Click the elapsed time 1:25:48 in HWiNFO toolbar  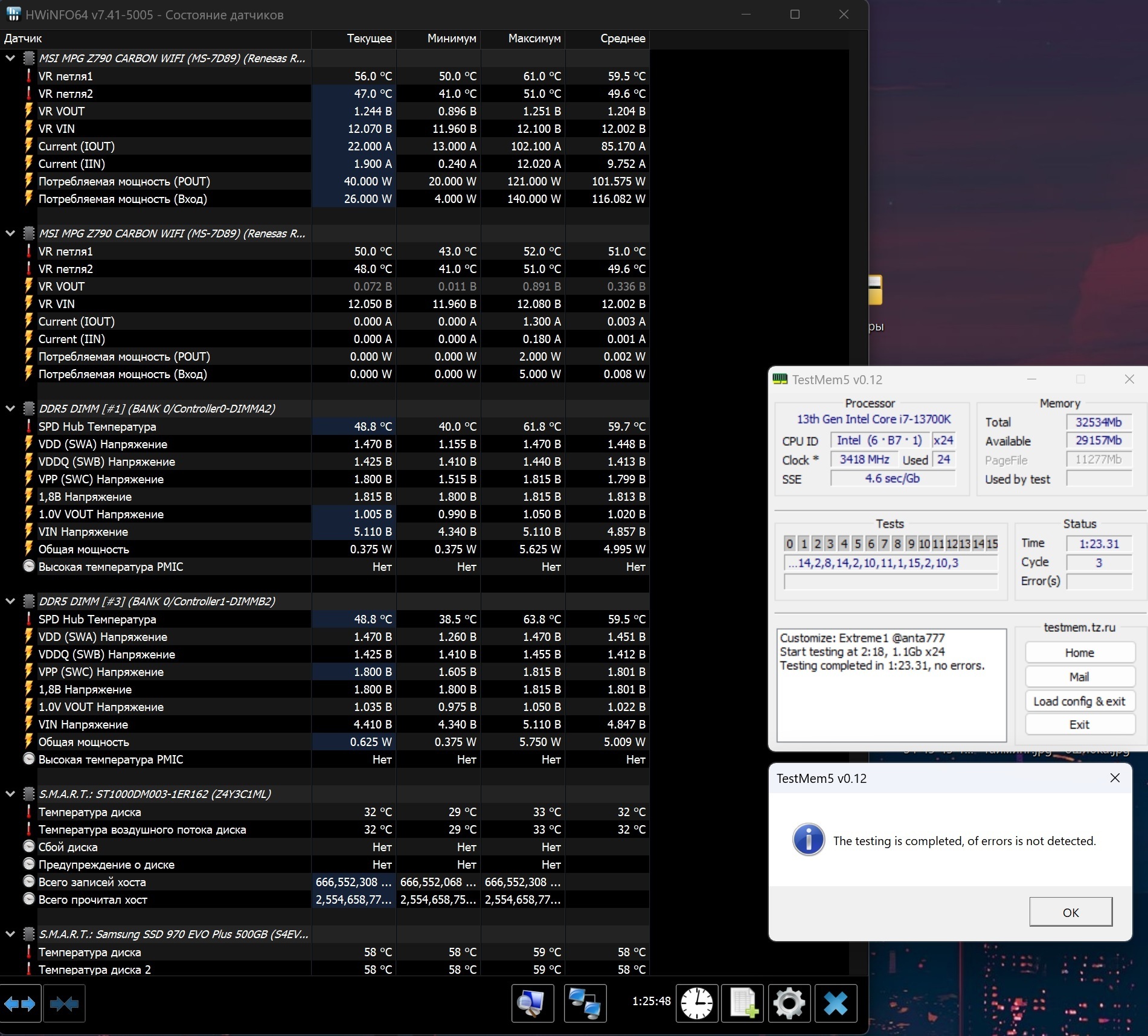point(651,1001)
